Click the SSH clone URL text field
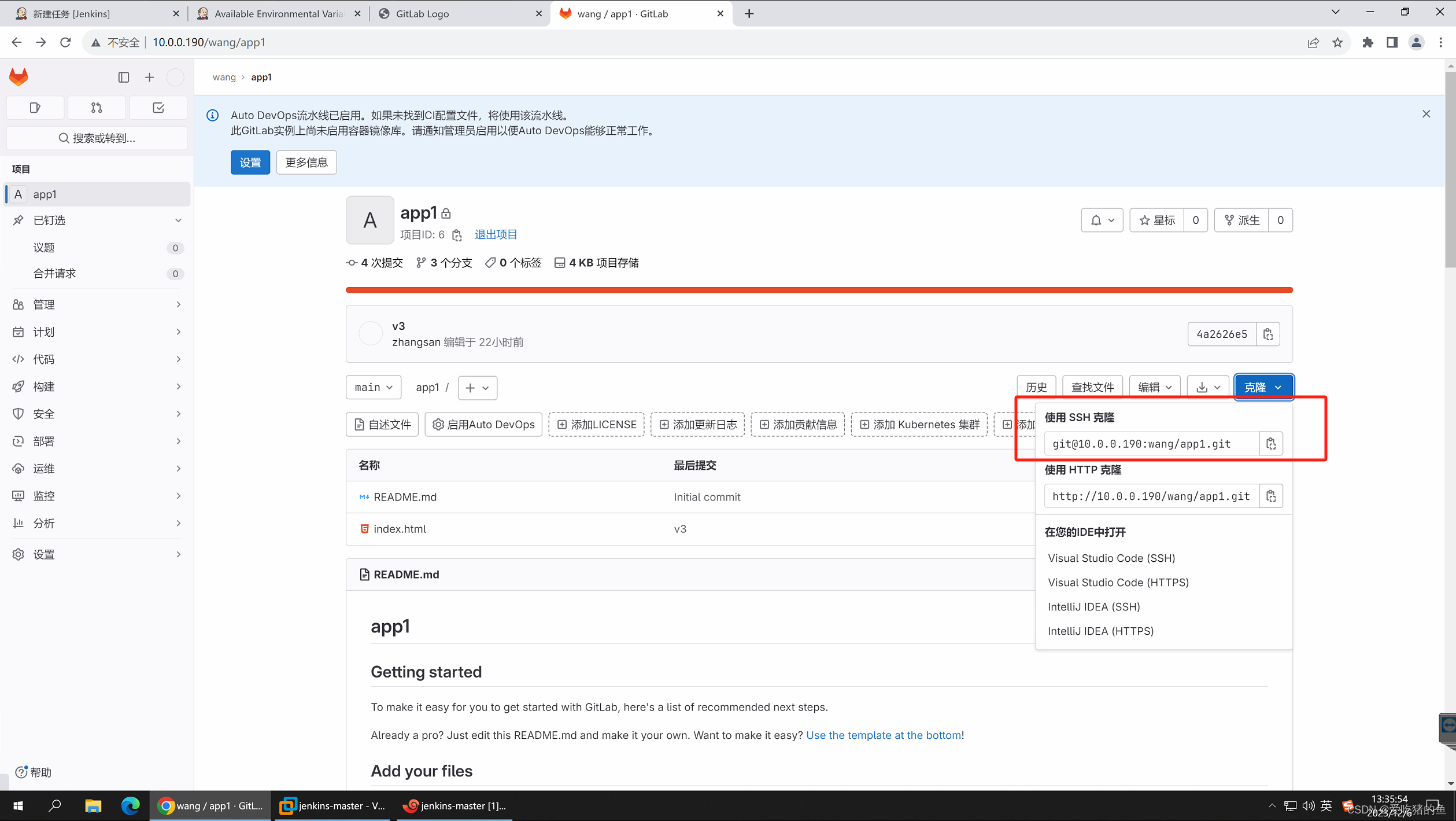This screenshot has width=1456, height=821. coord(1152,444)
